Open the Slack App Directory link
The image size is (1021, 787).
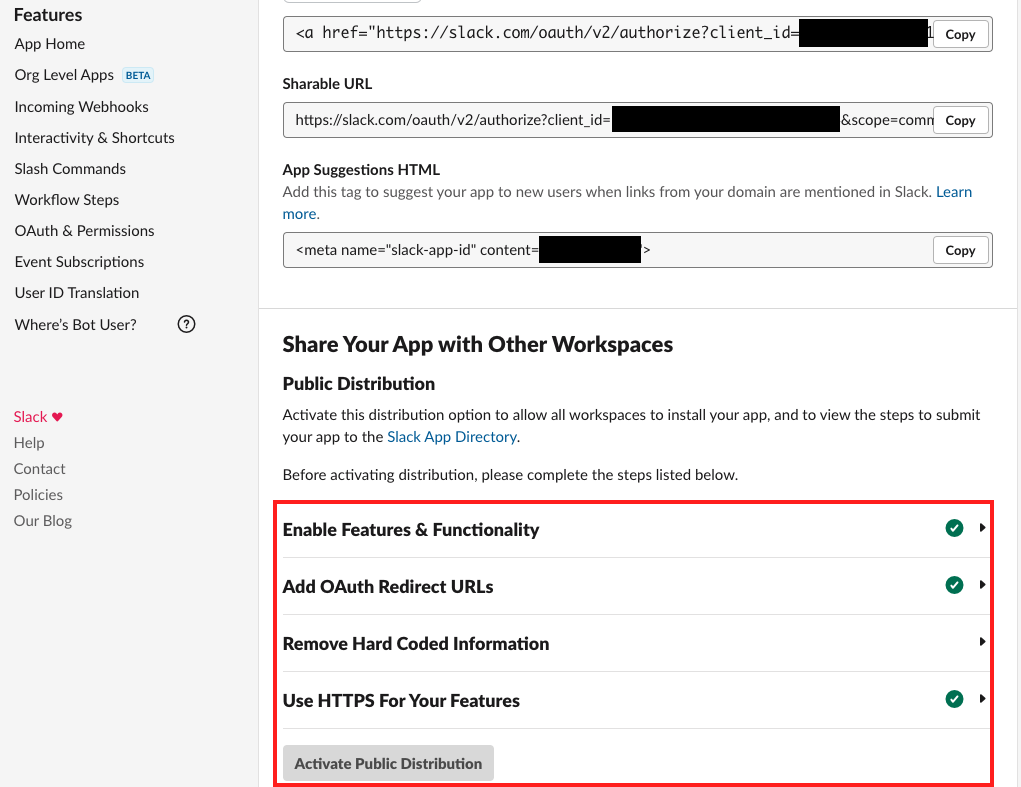(x=452, y=437)
